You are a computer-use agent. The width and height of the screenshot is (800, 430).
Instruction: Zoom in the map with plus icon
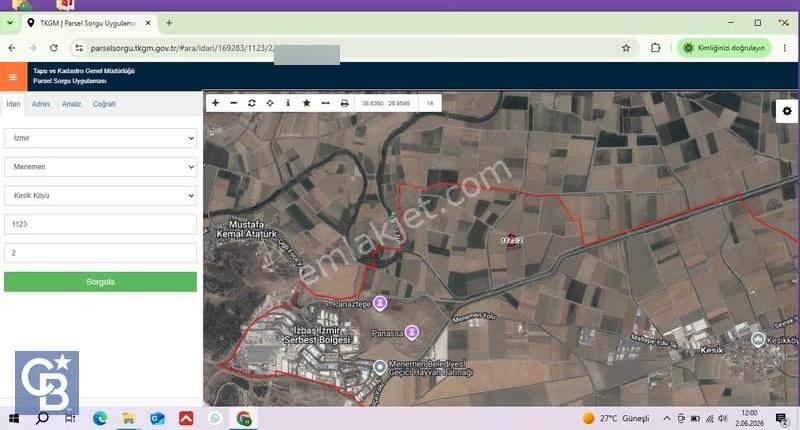pyautogui.click(x=215, y=103)
